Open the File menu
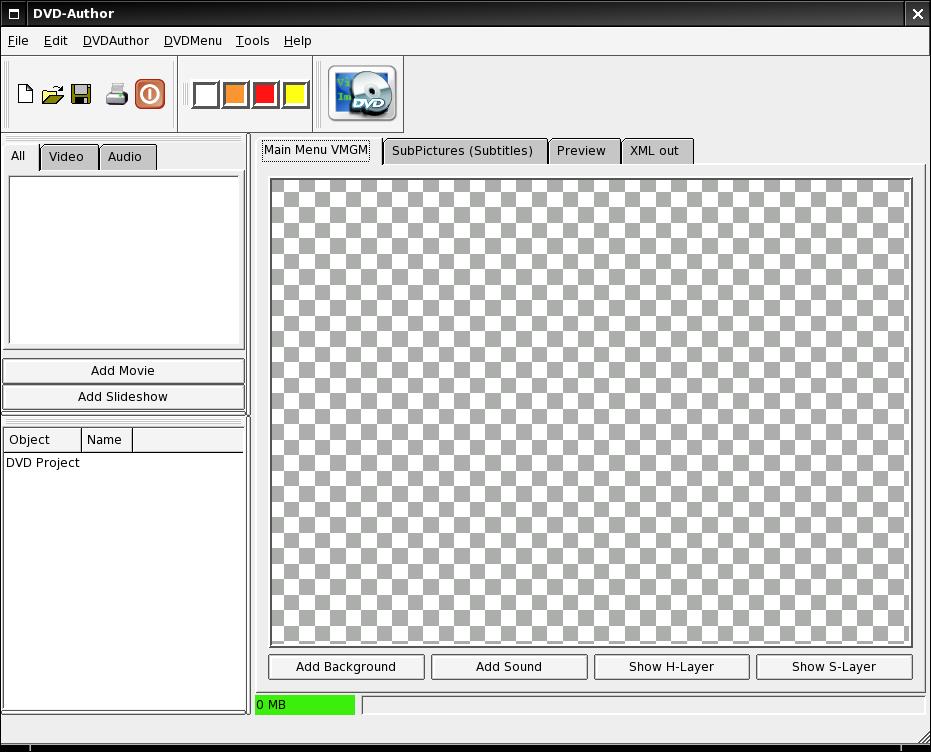This screenshot has height=752, width=931. tap(18, 41)
